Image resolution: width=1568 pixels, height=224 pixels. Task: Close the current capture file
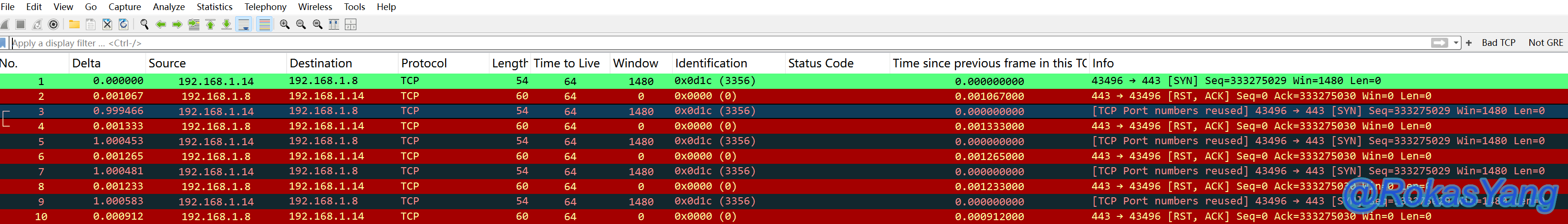tap(107, 24)
